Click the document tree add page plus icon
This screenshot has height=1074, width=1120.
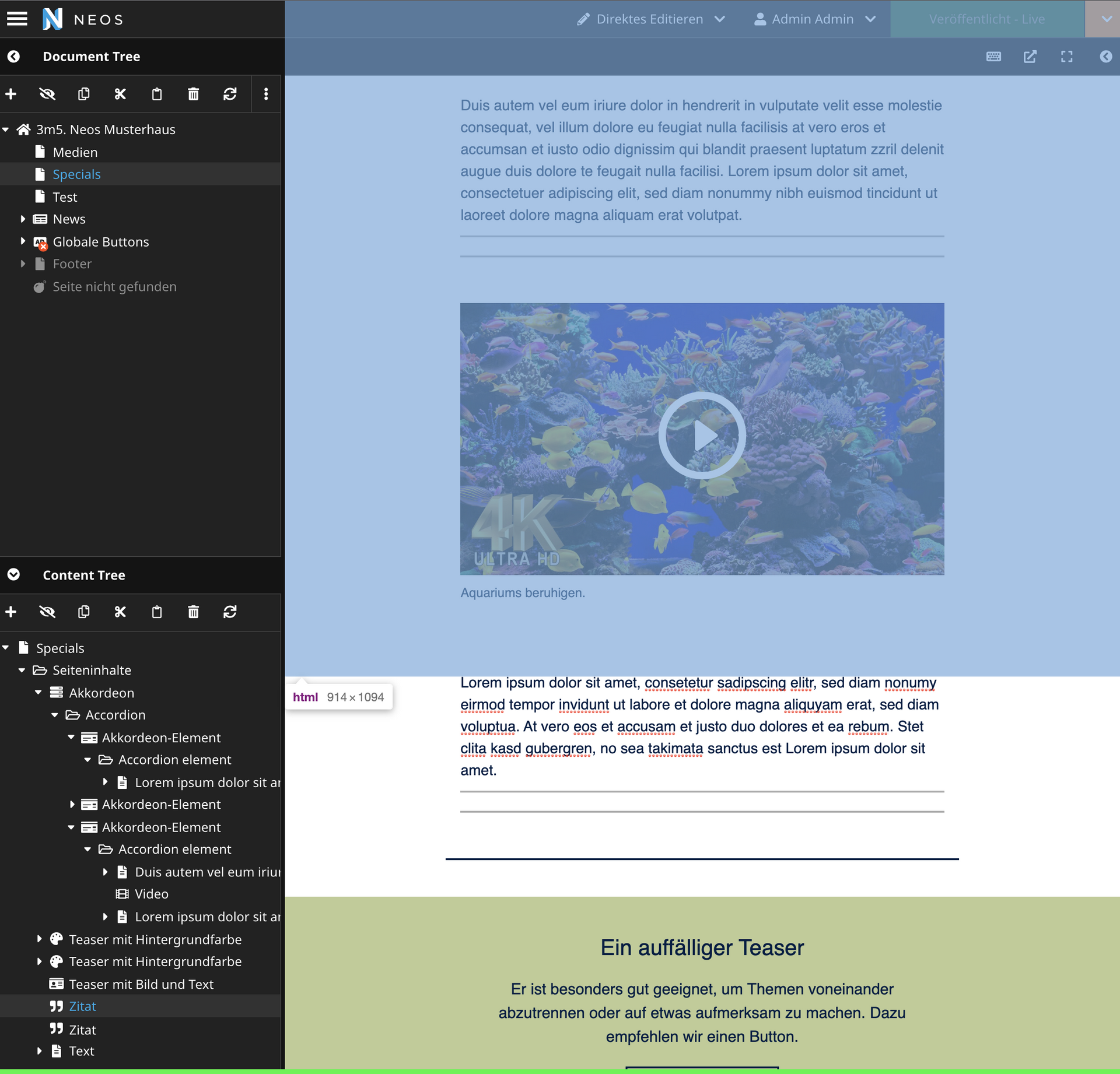click(11, 94)
